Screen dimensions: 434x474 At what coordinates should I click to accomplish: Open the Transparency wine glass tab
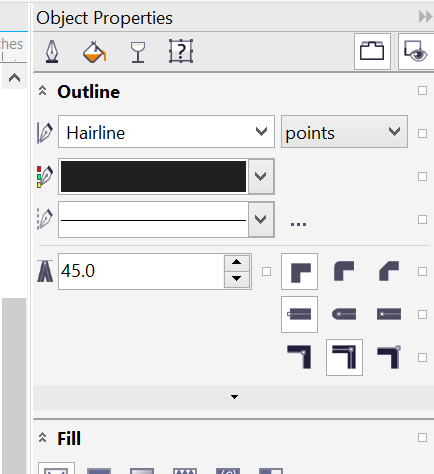pos(138,52)
